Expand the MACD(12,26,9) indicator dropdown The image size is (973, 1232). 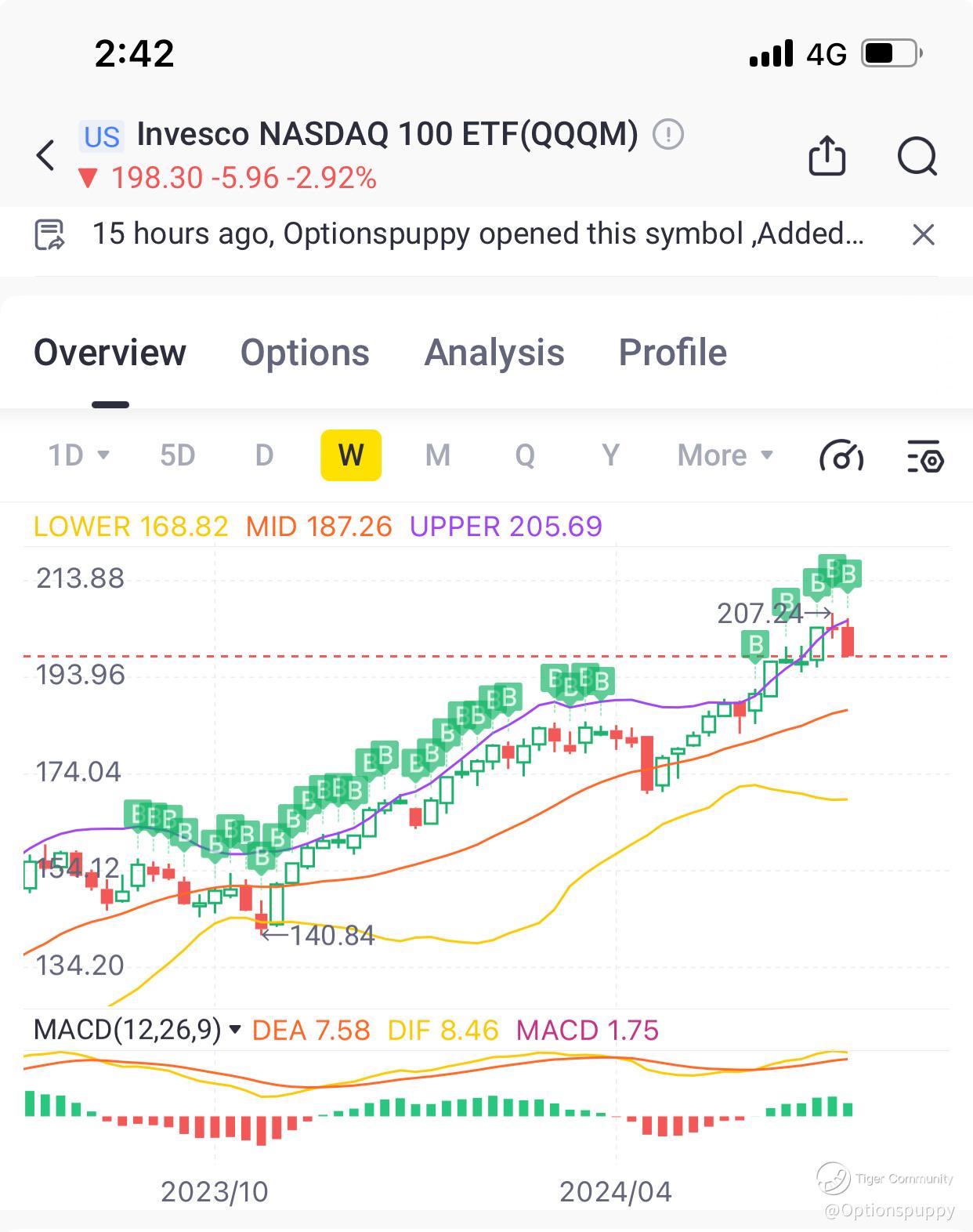coord(137,1030)
